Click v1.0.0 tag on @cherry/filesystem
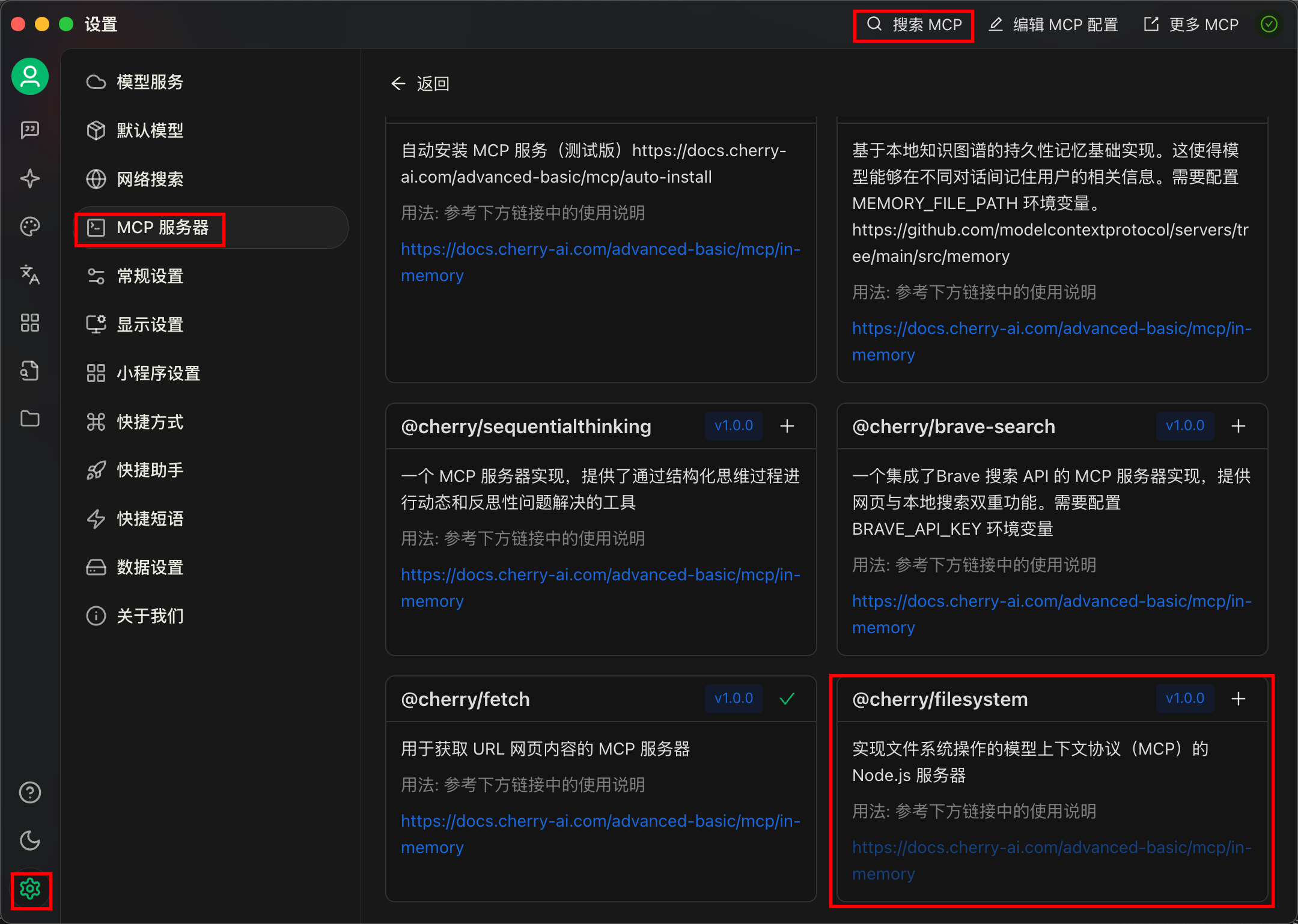This screenshot has height=924, width=1298. click(x=1185, y=699)
